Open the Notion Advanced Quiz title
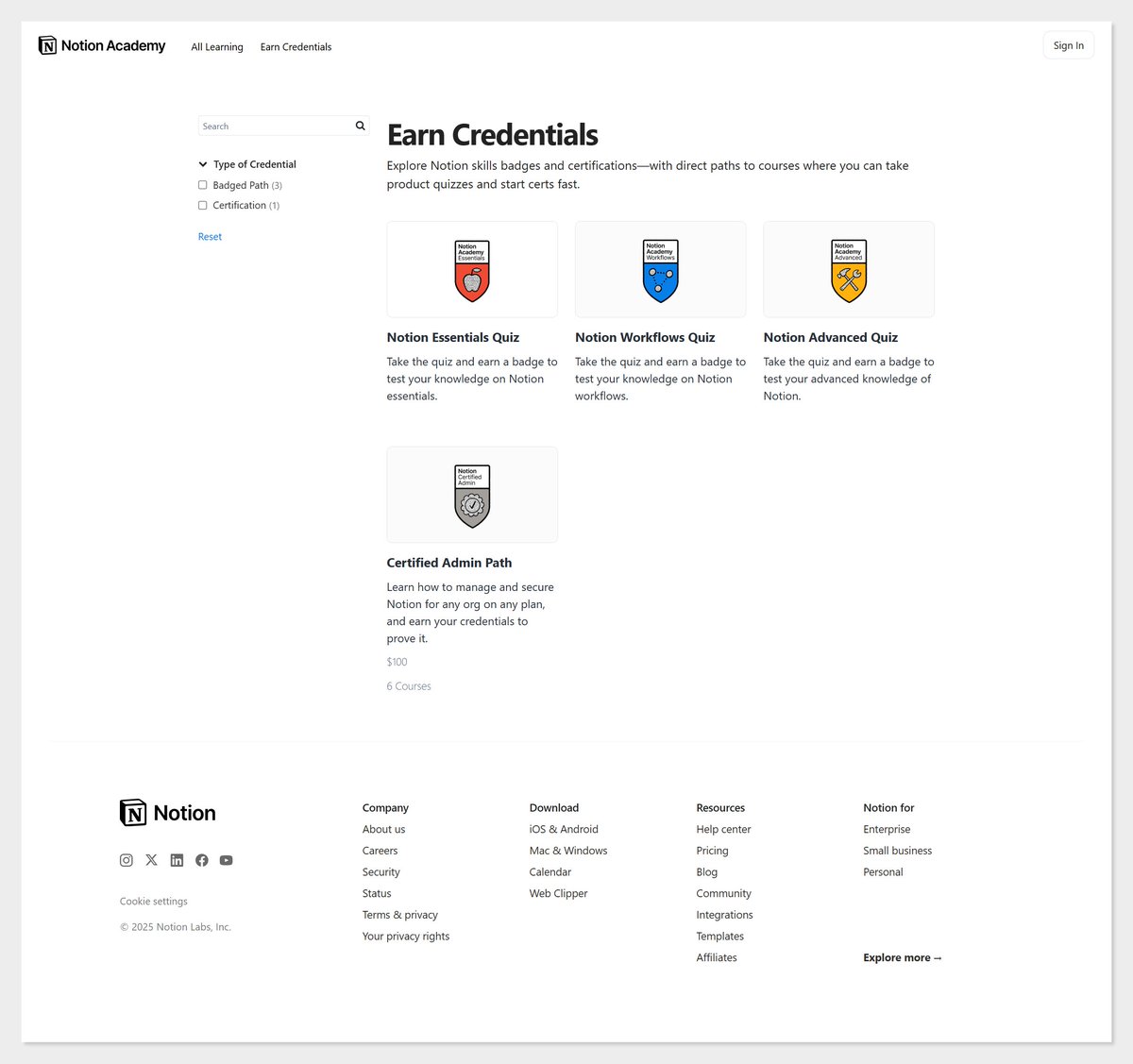Image resolution: width=1133 pixels, height=1064 pixels. (x=831, y=337)
